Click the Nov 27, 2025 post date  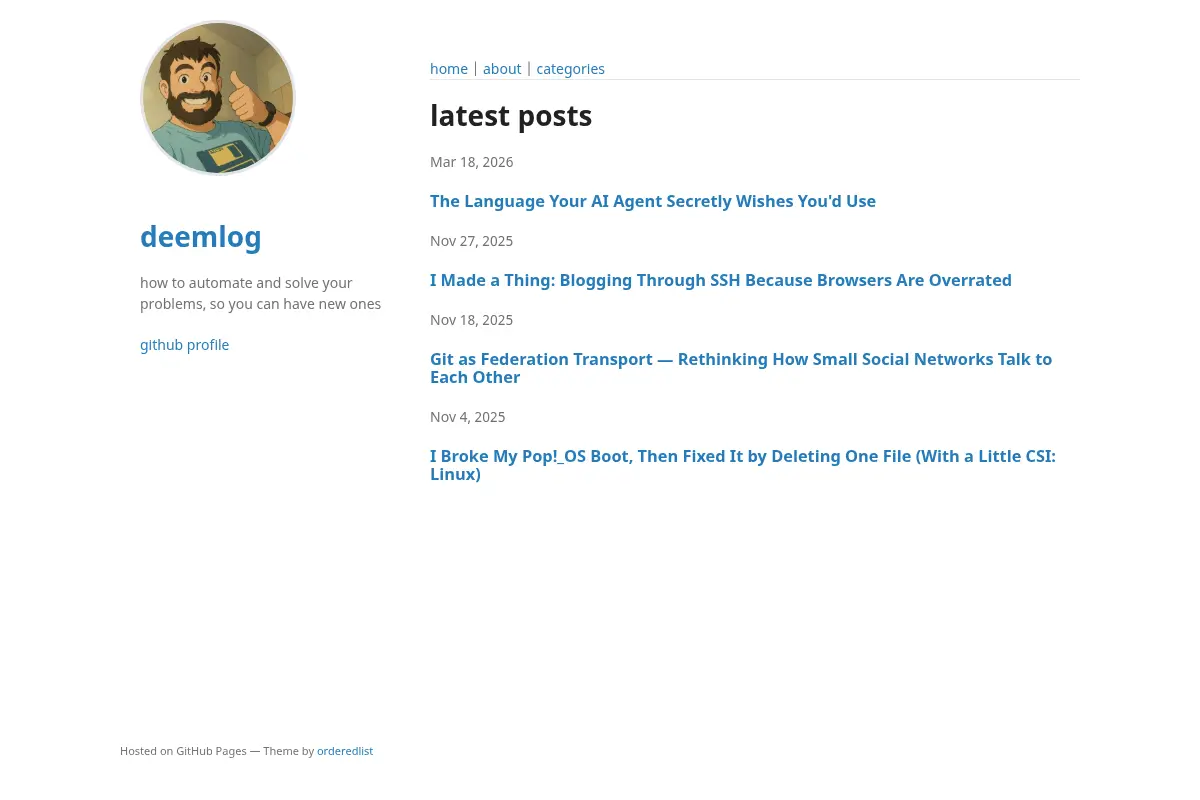click(471, 241)
